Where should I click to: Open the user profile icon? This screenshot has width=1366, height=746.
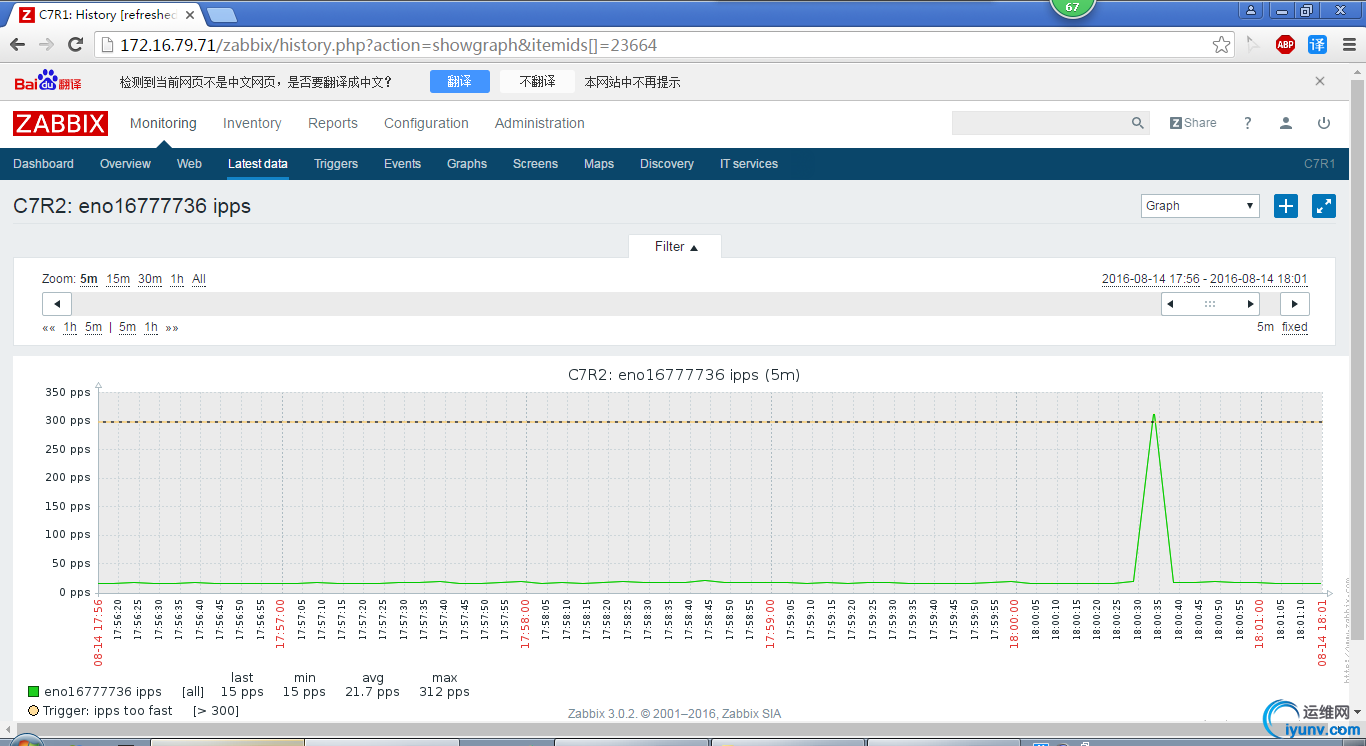[x=1286, y=123]
